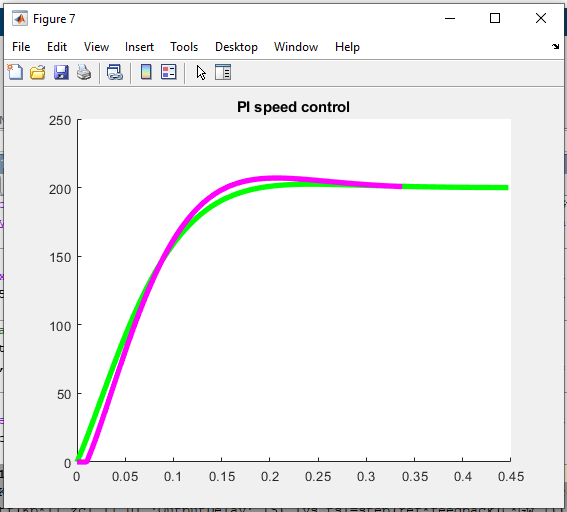This screenshot has width=567, height=512.
Task: Minimize the Figure 7 window
Action: [450, 18]
